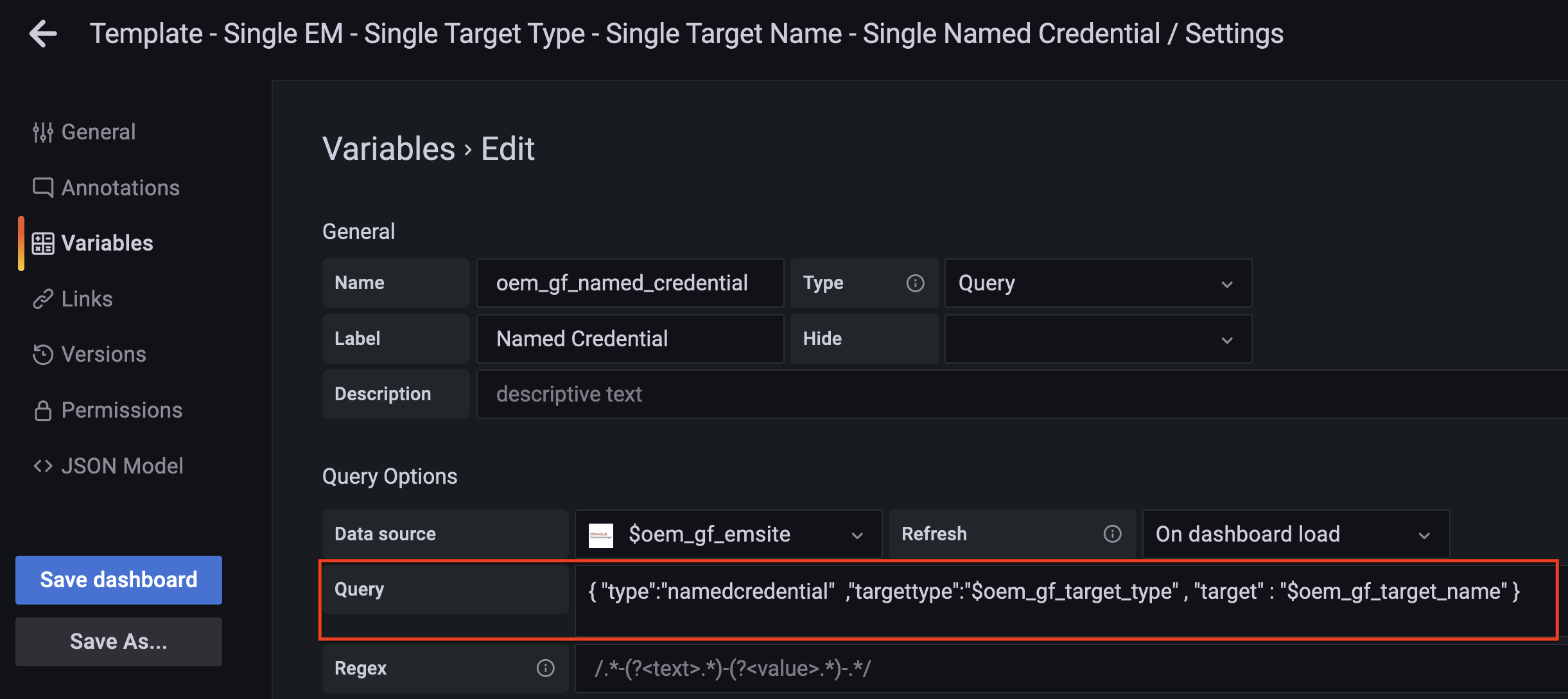Go to the Variables settings section
Viewport: 1568px width, 699px height.
pos(107,243)
